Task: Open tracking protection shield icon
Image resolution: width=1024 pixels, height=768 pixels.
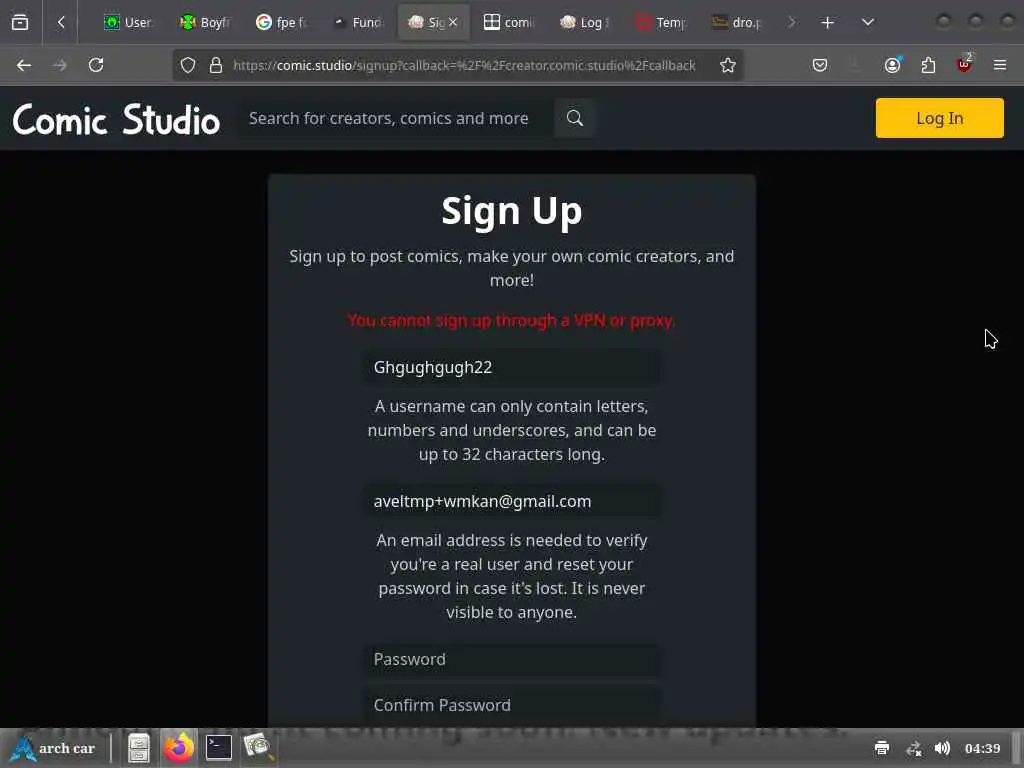Action: click(x=188, y=65)
